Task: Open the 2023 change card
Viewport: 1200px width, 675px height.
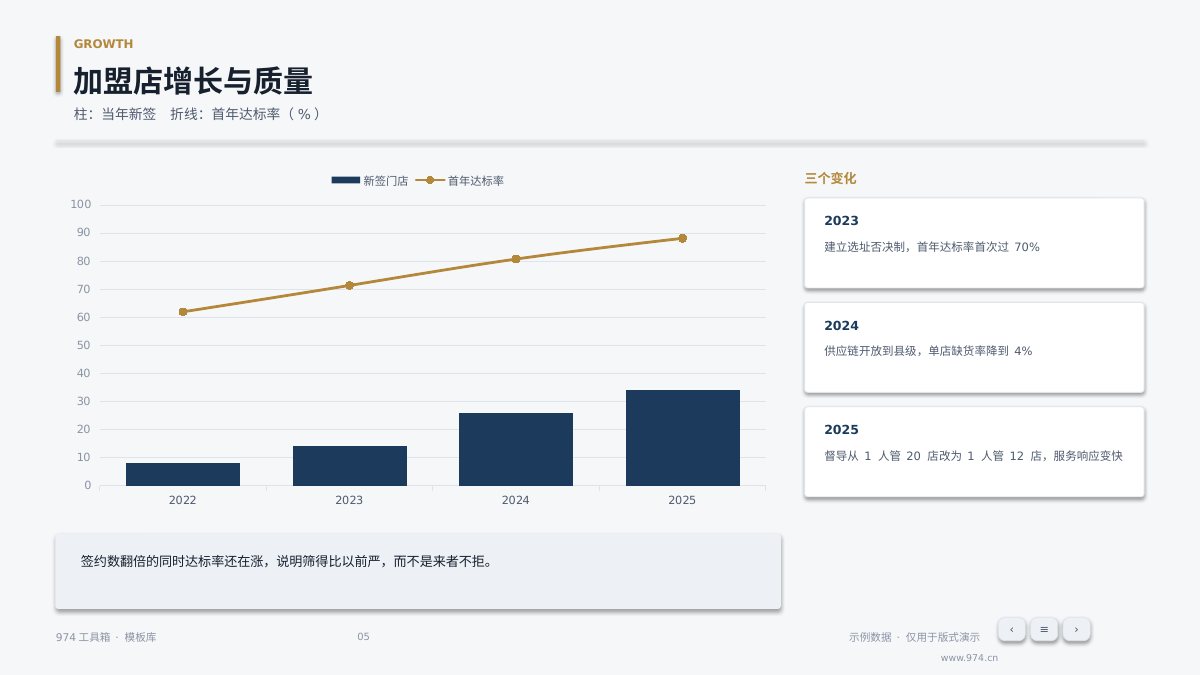Action: point(974,243)
